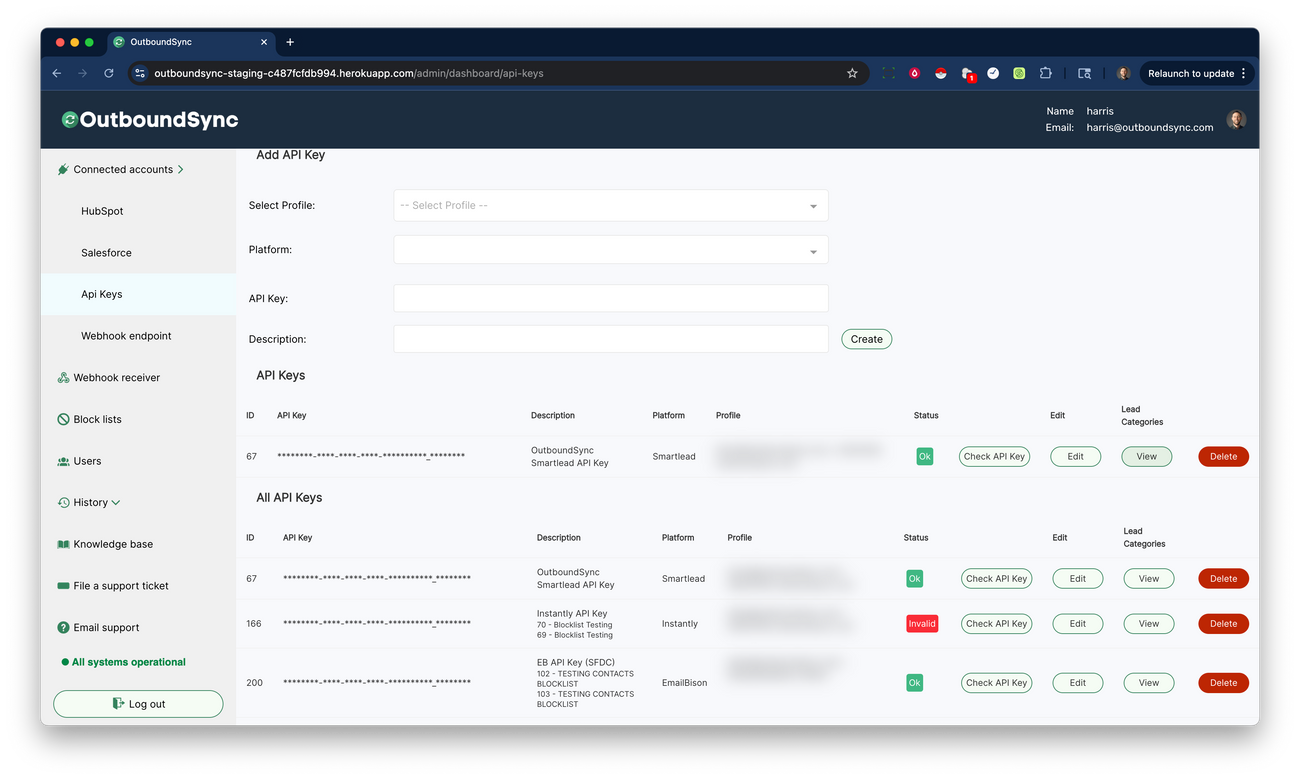Click inside the API Key input field

[611, 298]
